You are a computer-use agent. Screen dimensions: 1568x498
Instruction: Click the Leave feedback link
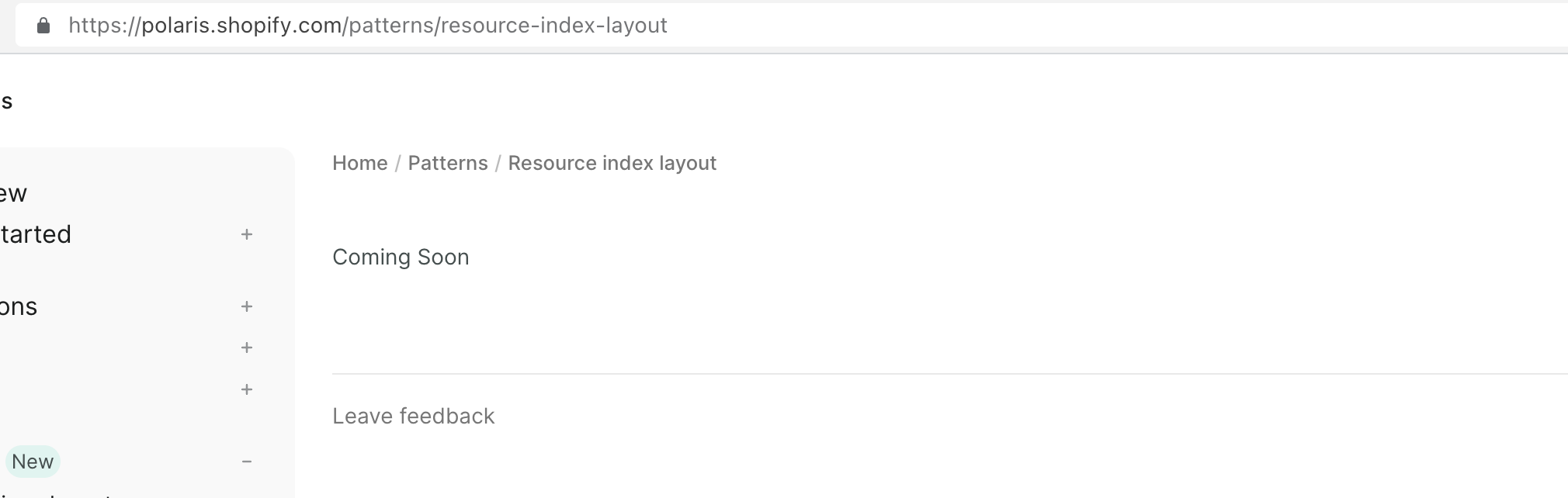413,416
